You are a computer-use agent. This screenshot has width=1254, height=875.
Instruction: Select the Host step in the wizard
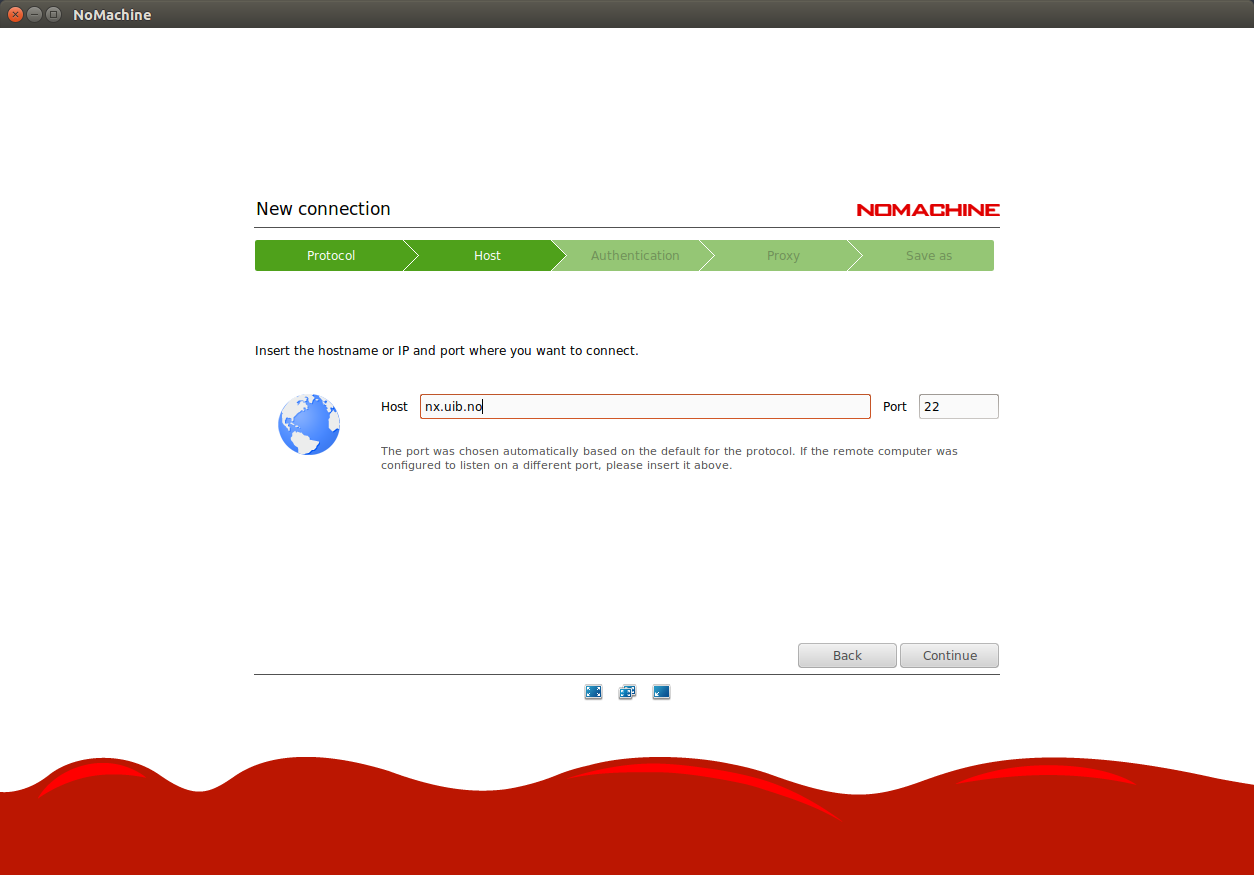pos(487,256)
